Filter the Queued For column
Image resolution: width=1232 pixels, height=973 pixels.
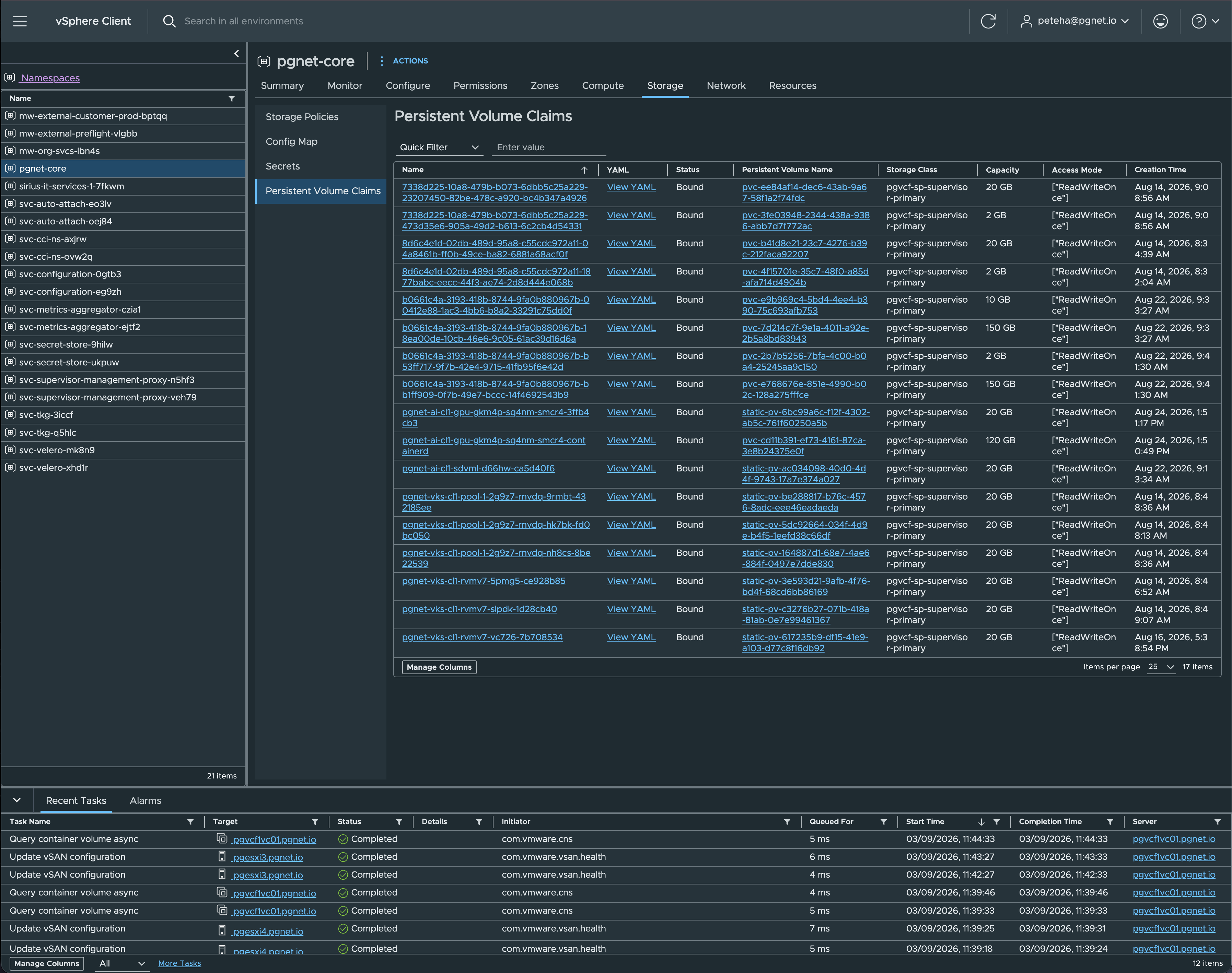coord(883,821)
